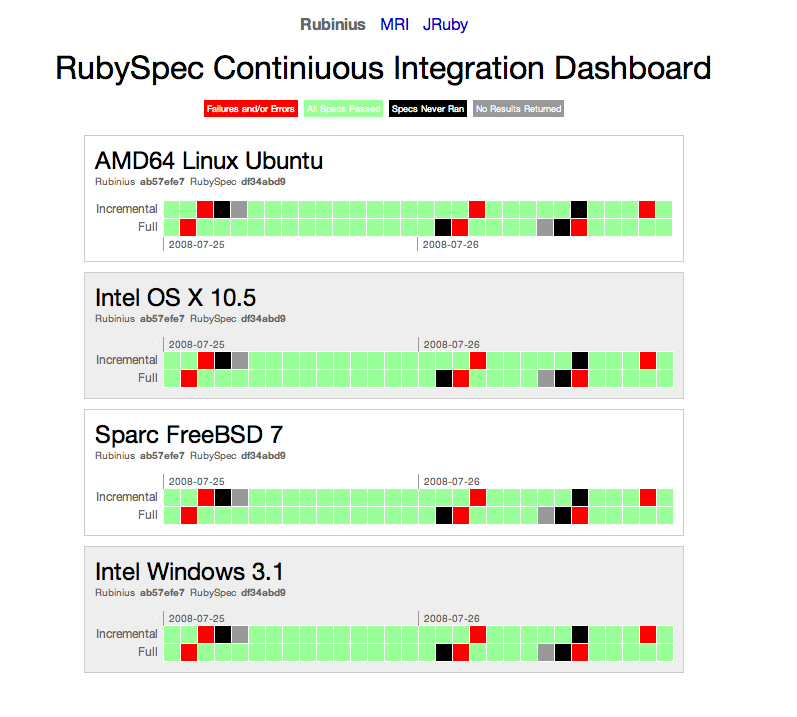
Task: Click RubySpec commit df34abd9 under Intel Windows 3.1
Action: [x=263, y=593]
